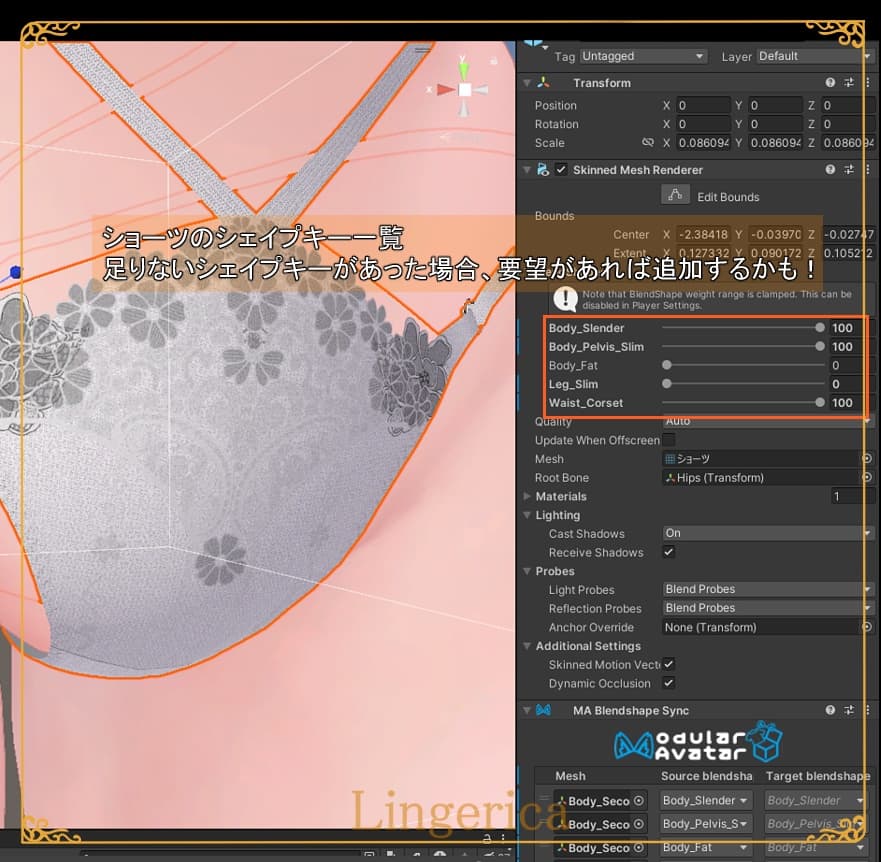Open Skinned Mesh Renderer kebab menu

tap(866, 170)
